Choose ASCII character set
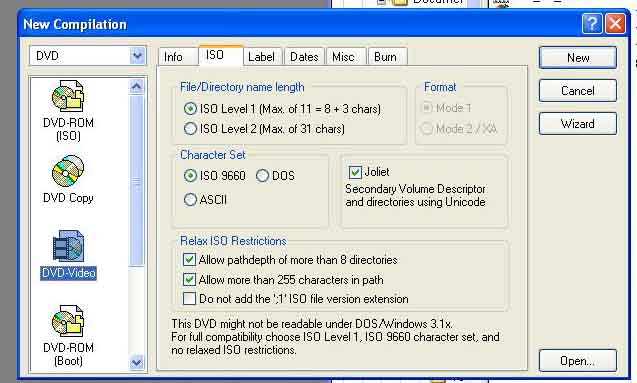Screen dimensions: 637x383 click(x=190, y=199)
